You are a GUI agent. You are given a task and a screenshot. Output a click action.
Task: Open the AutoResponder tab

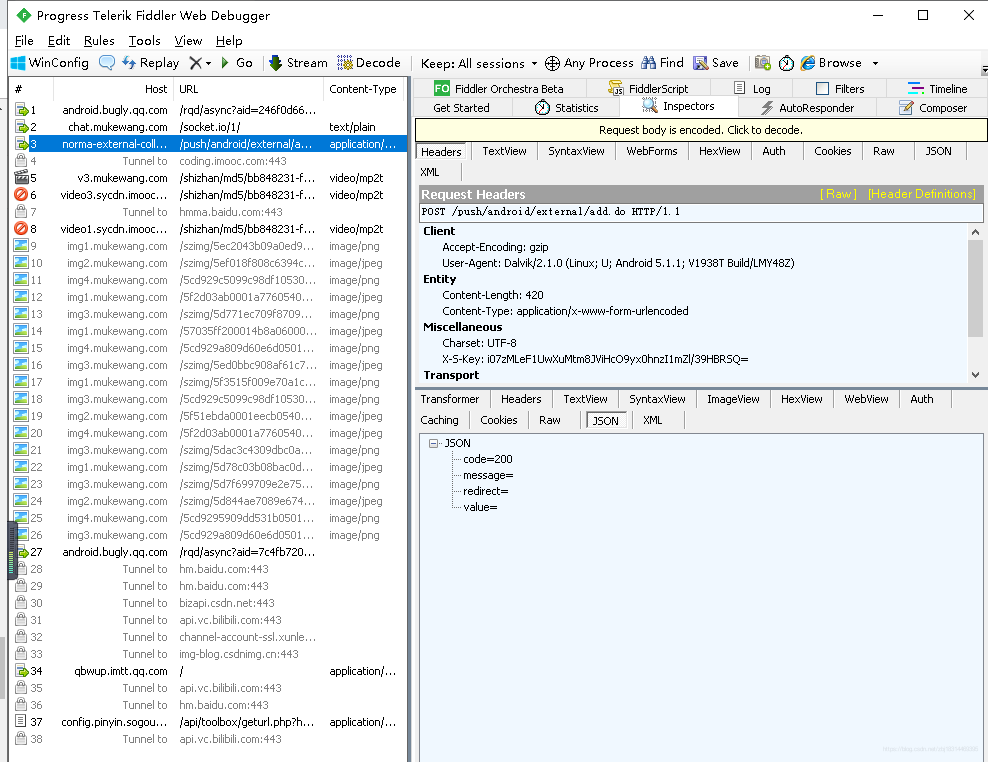(x=807, y=108)
